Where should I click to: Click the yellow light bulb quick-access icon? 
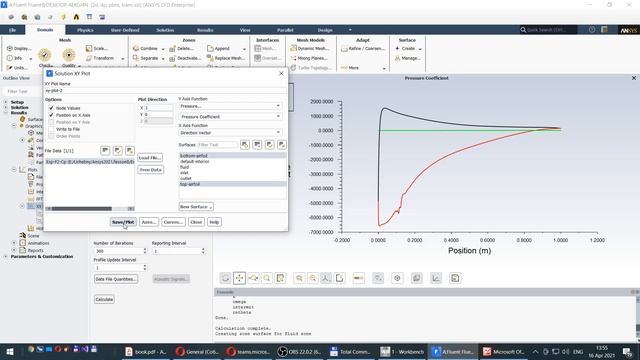pos(63,17)
